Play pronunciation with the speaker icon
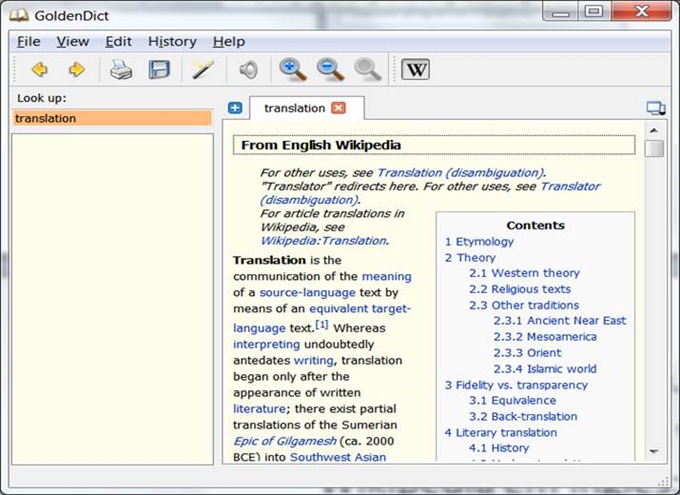Screen dimensions: 680x495 (x=248, y=69)
